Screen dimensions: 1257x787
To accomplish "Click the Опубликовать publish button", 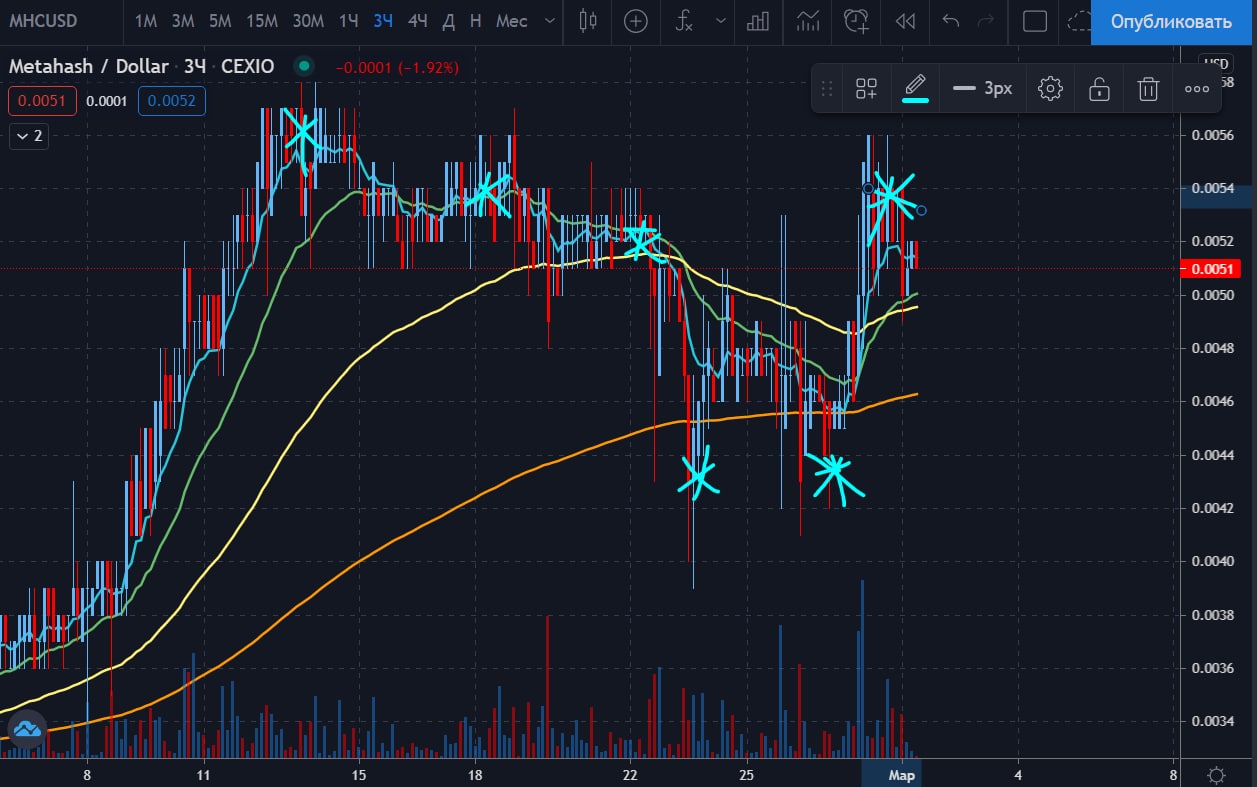I will 1173,22.
